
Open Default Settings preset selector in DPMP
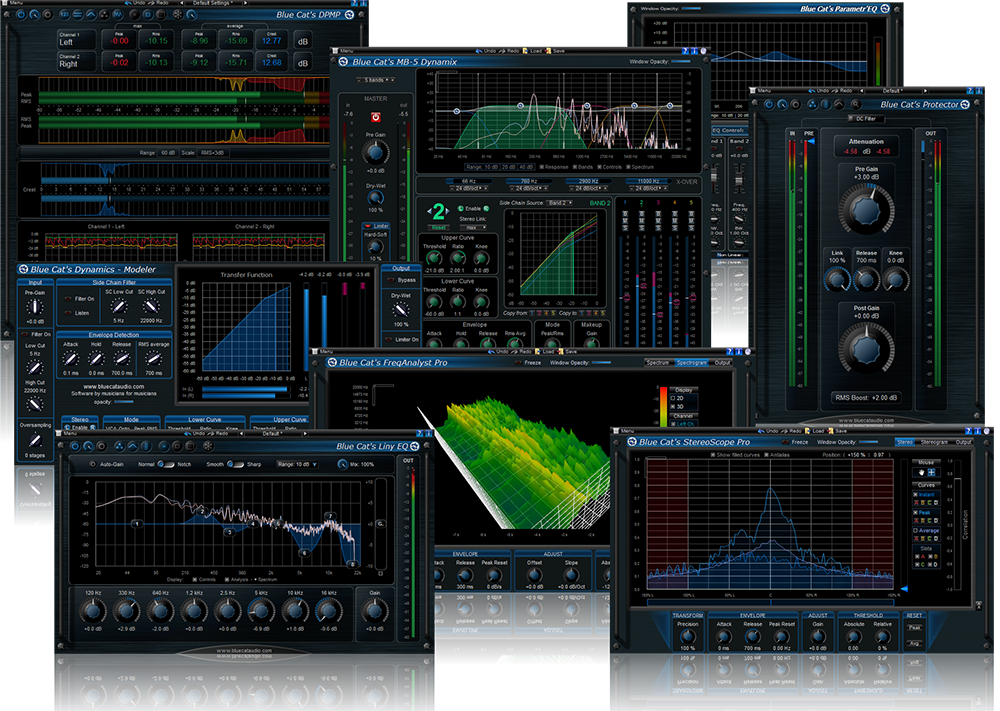pyautogui.click(x=214, y=3)
